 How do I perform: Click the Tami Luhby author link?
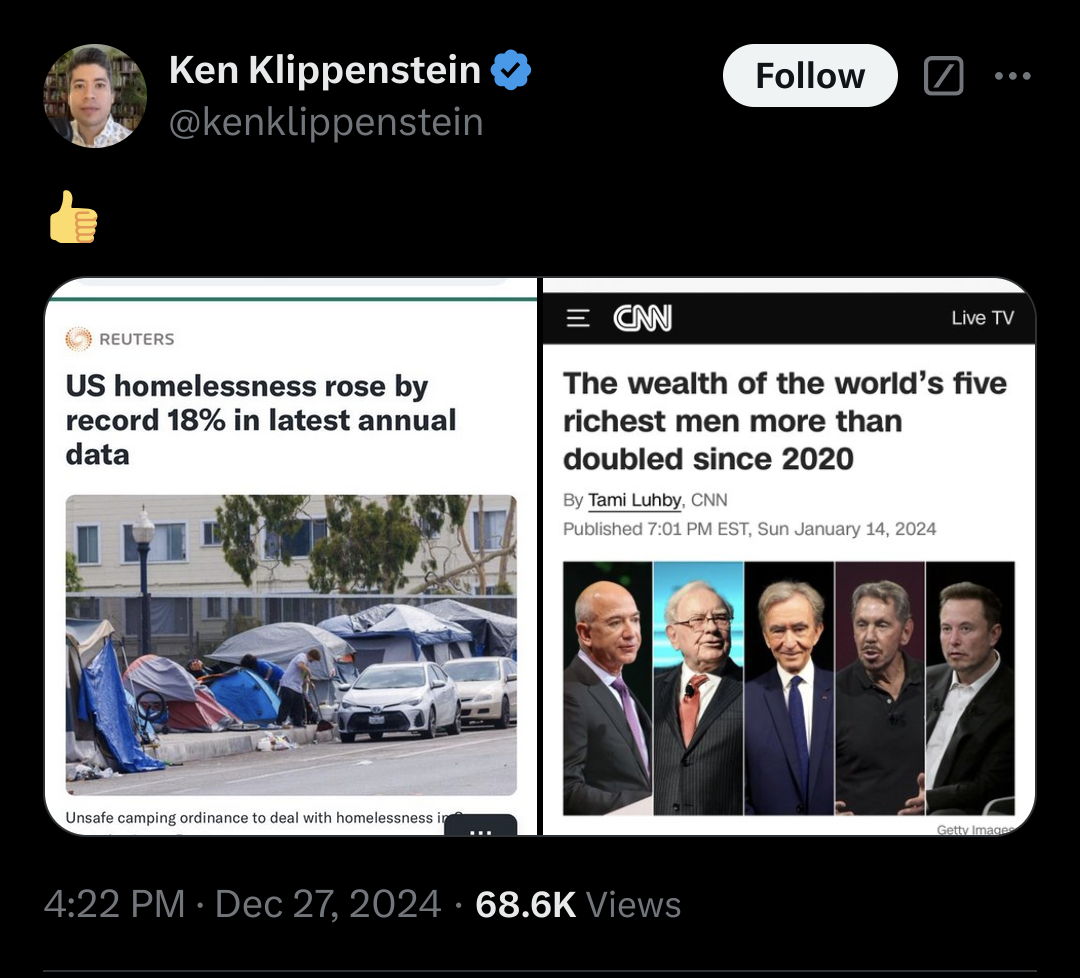634,500
